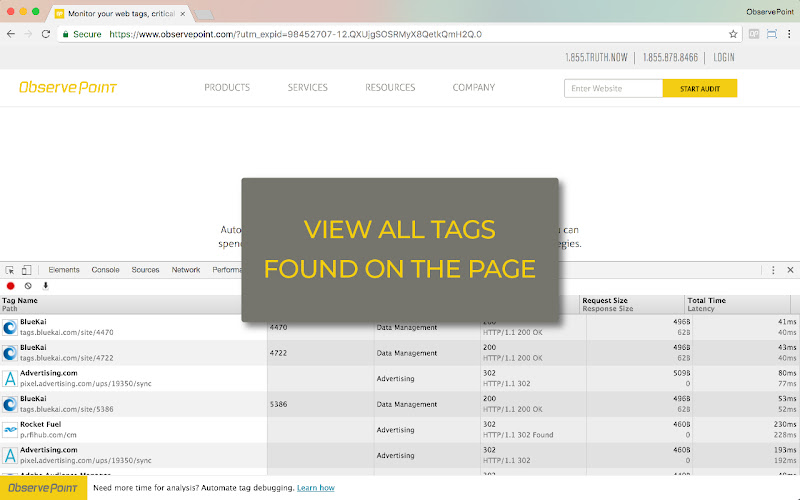Click the browser forward arrow
The image size is (800, 500).
[x=28, y=34]
